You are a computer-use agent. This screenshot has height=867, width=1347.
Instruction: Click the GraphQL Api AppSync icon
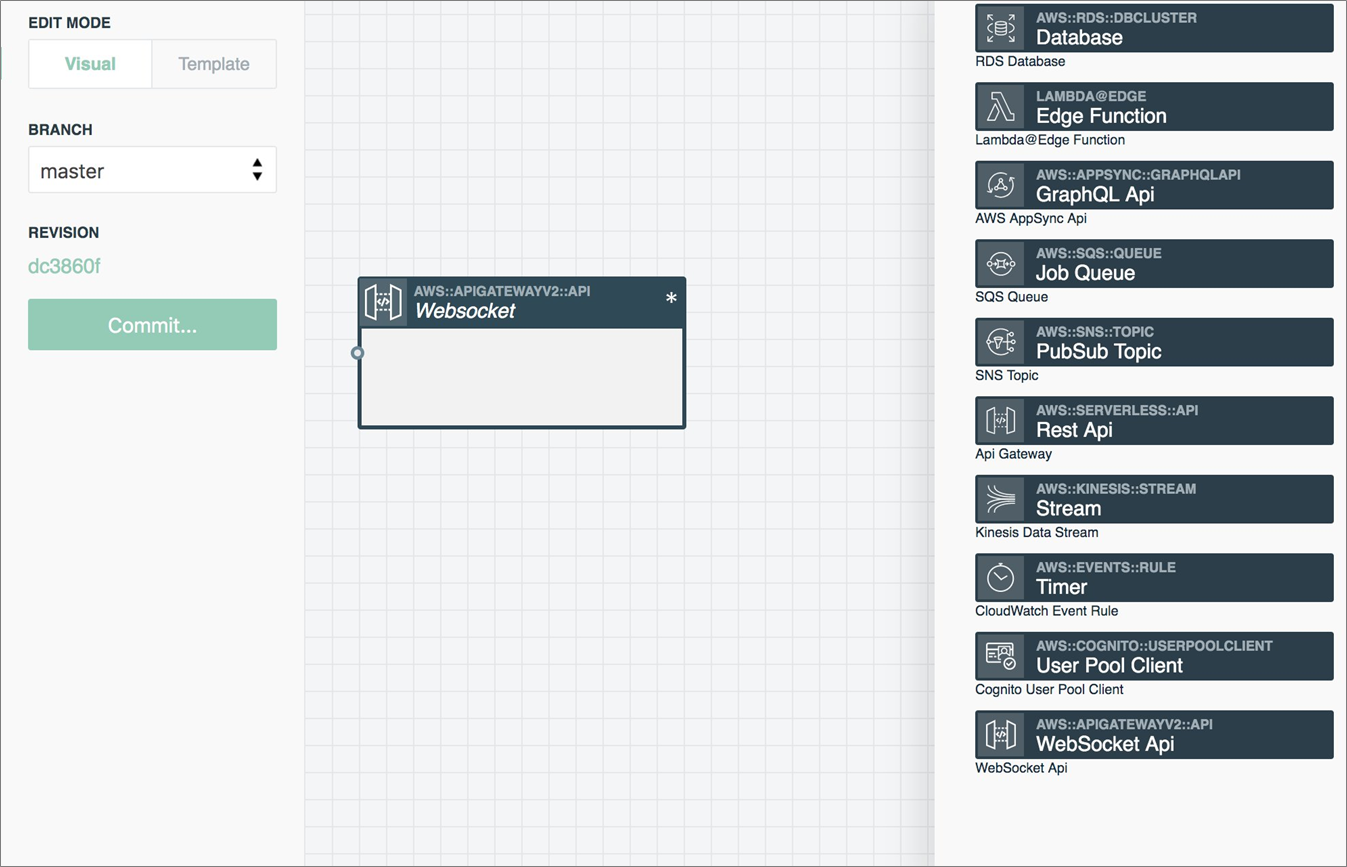pos(1000,185)
